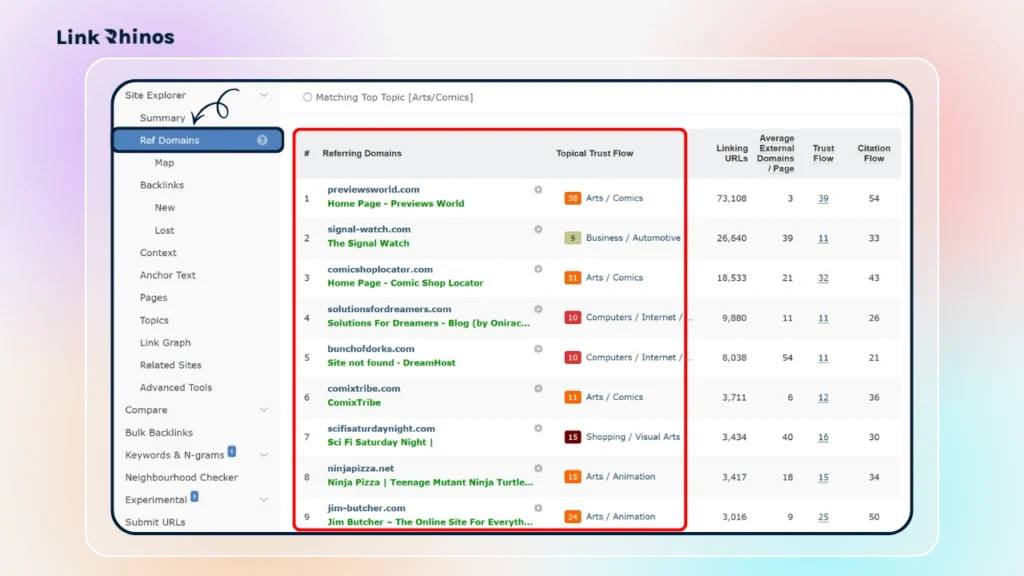Open Advanced Tools in sidebar
The width and height of the screenshot is (1024, 576).
pyautogui.click(x=176, y=387)
